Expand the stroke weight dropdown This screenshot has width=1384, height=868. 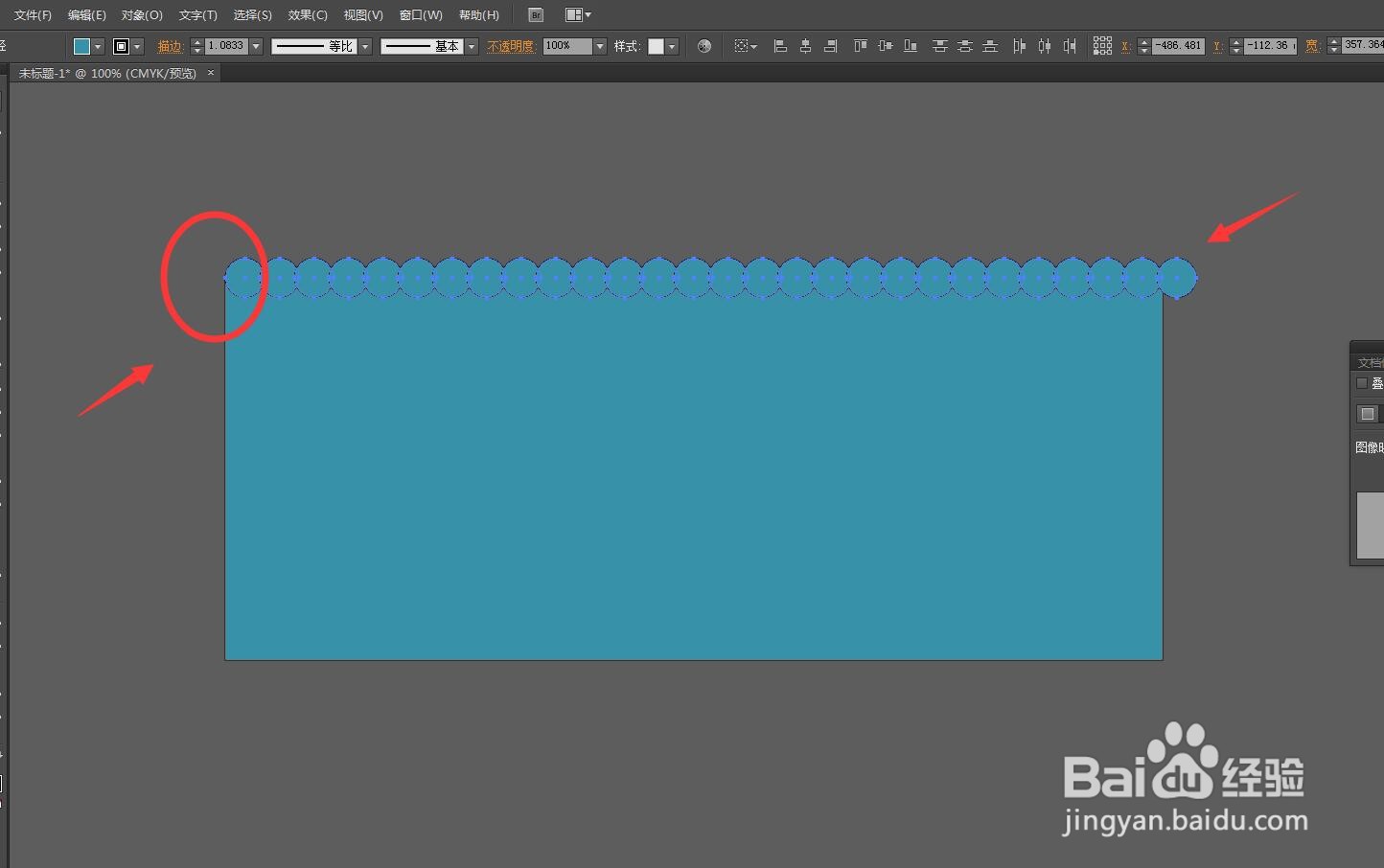[x=256, y=46]
